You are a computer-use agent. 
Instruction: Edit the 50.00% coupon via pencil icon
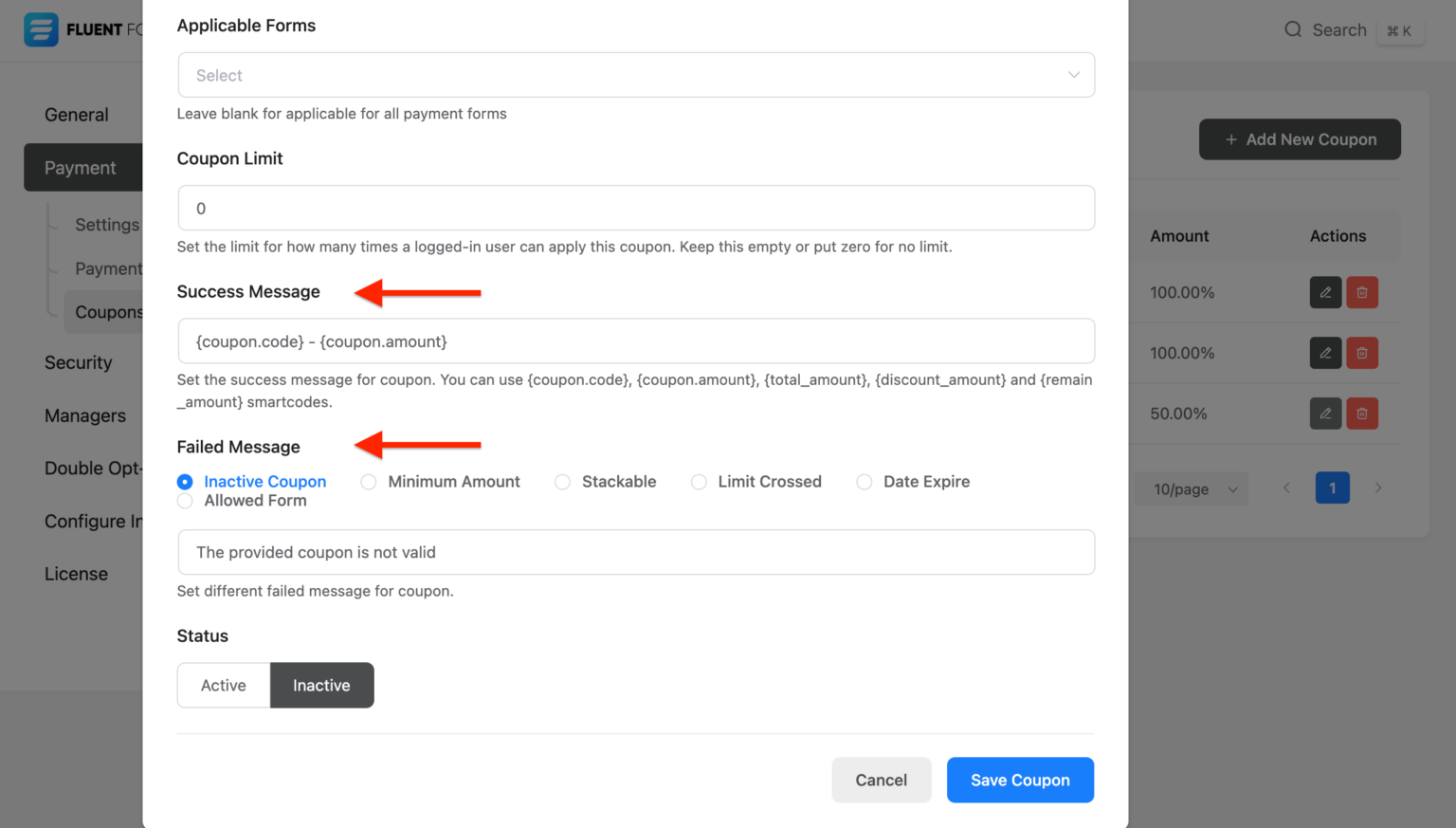[1325, 413]
